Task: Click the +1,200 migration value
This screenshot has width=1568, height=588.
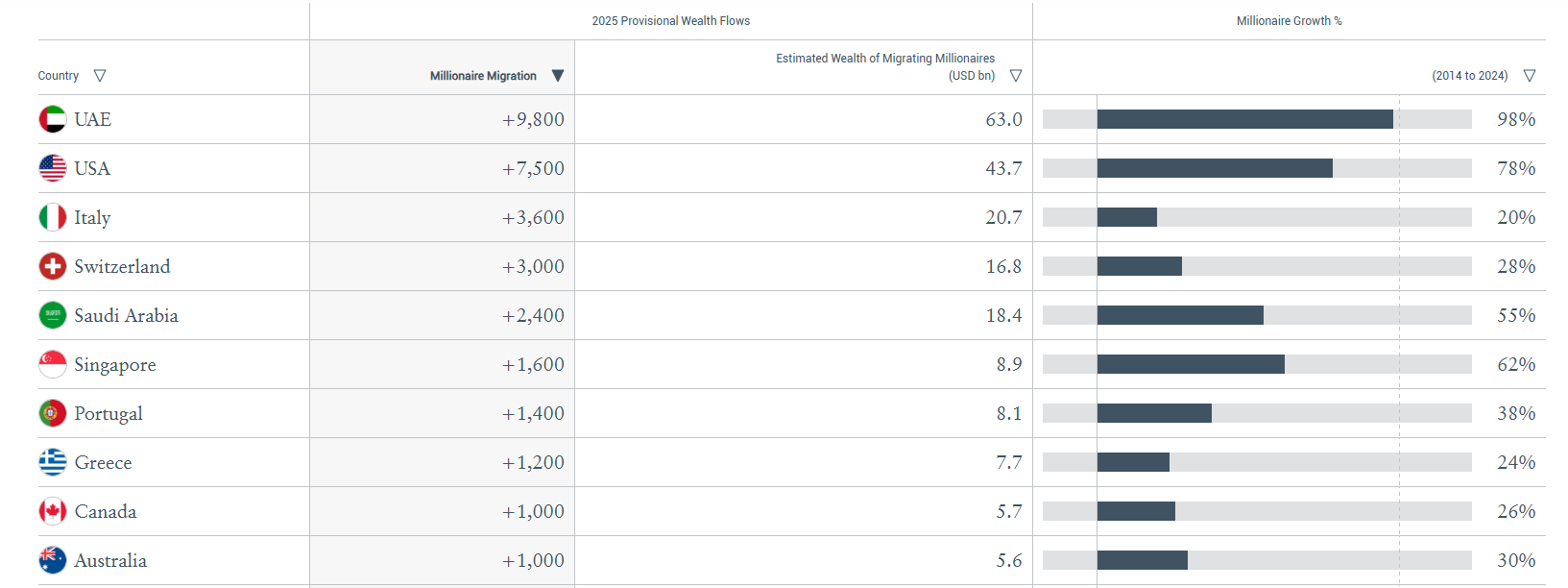Action: pyautogui.click(x=533, y=462)
